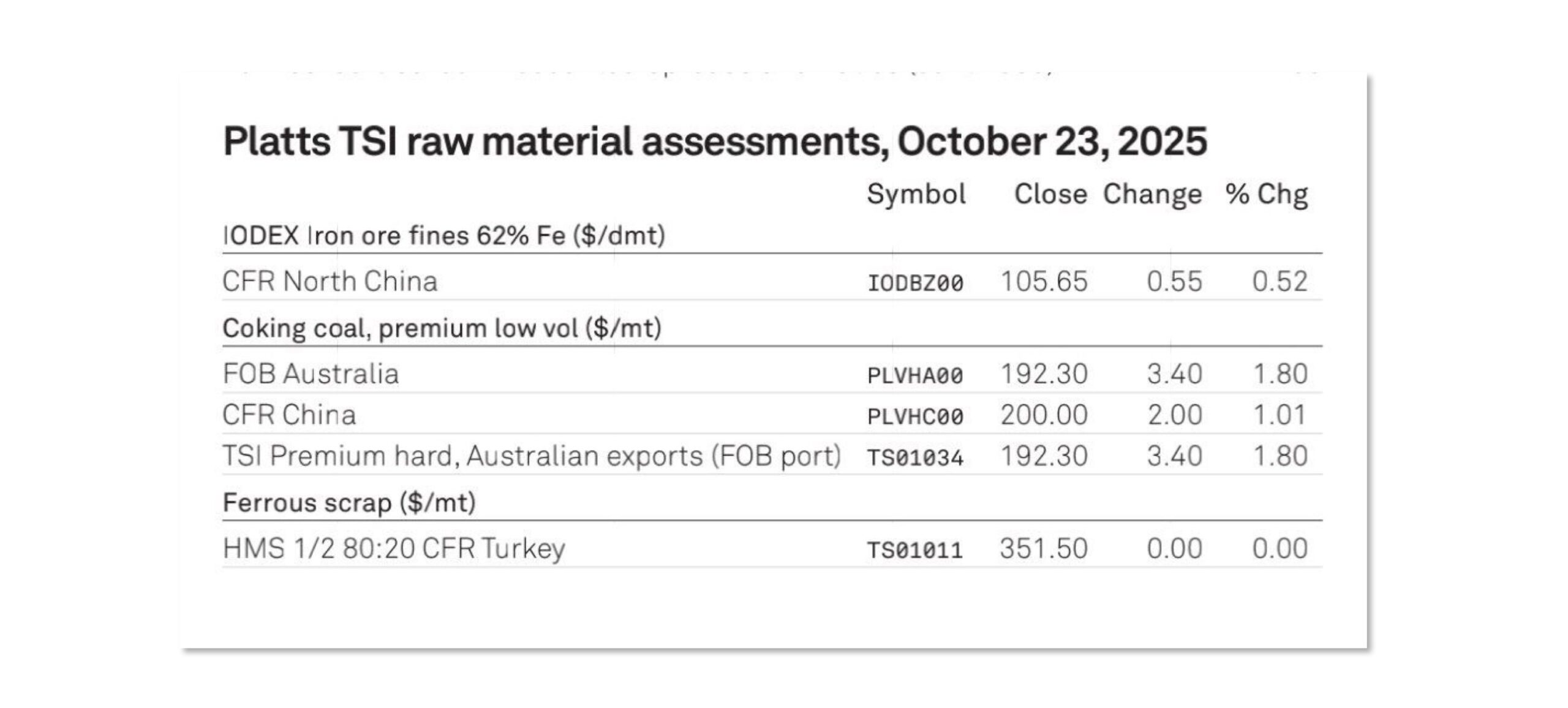Select the CFR North China row label

330,282
